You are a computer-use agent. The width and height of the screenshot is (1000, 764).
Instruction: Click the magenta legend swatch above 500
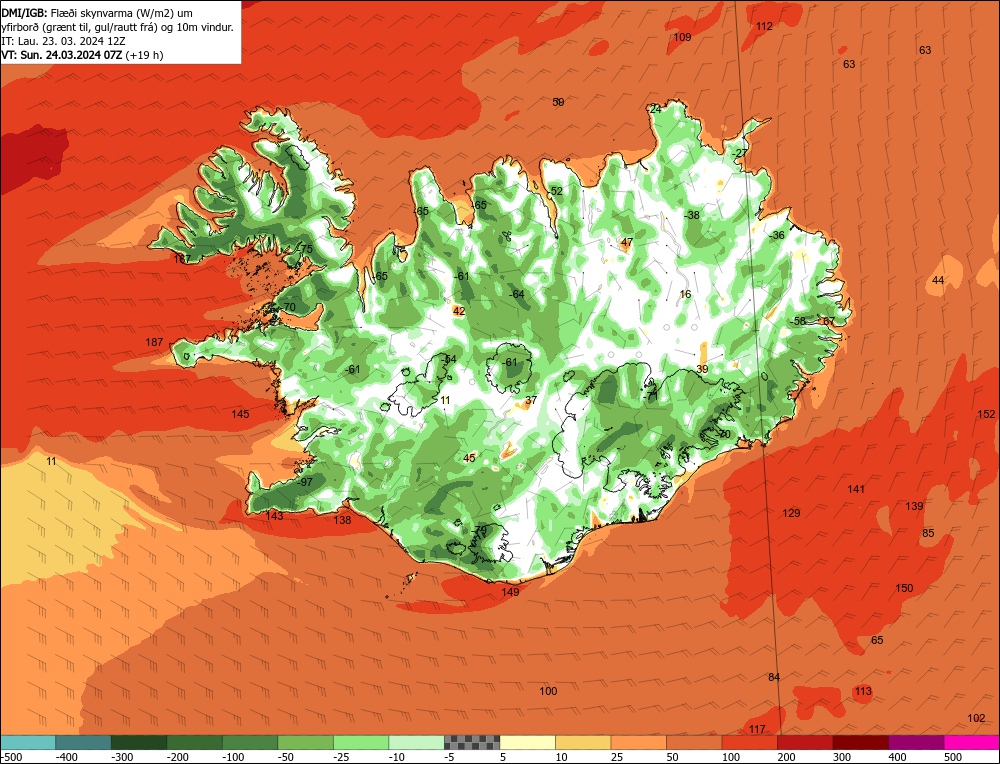[971, 742]
